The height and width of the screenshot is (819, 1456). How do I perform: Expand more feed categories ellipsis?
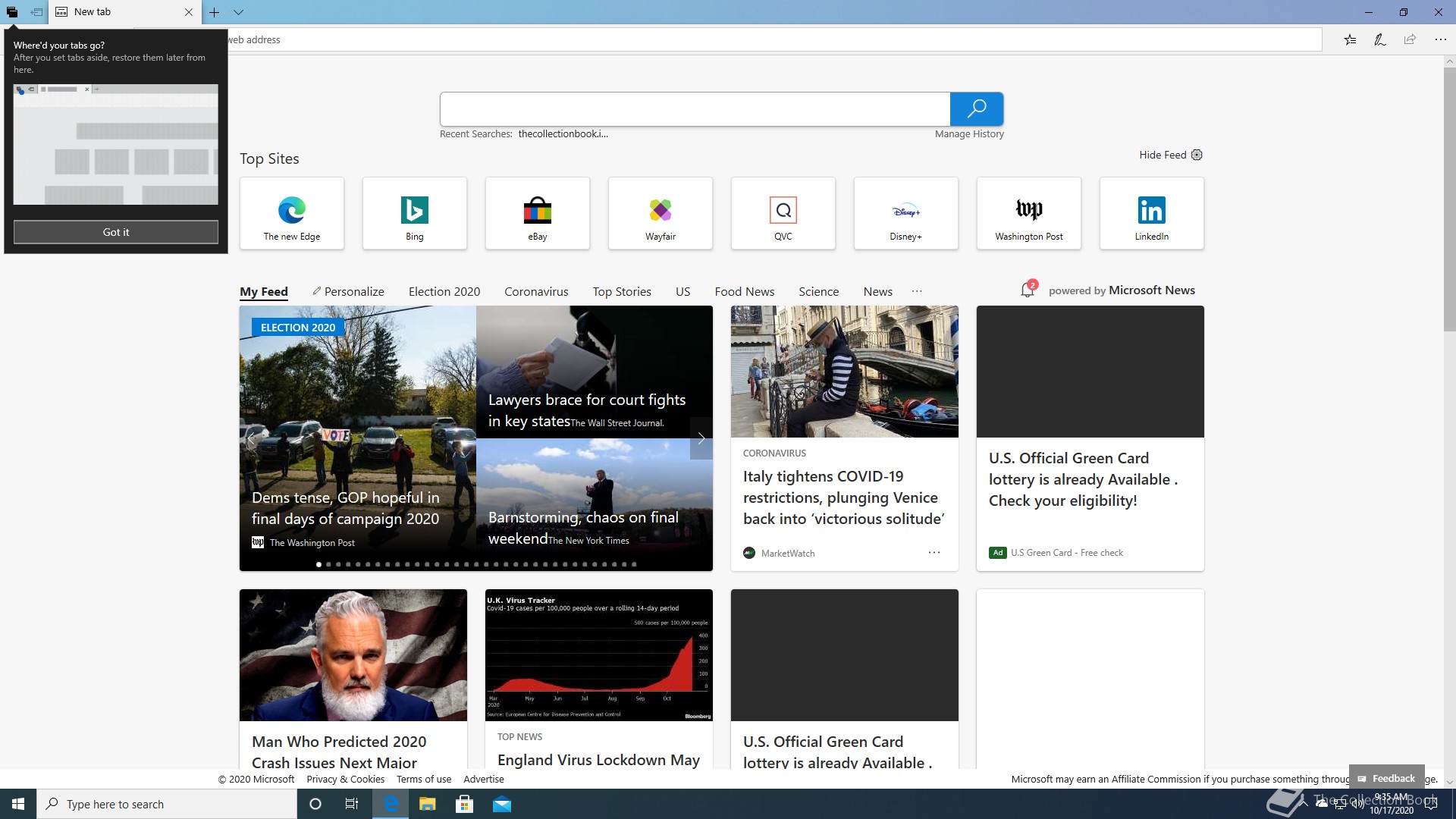[x=917, y=292]
